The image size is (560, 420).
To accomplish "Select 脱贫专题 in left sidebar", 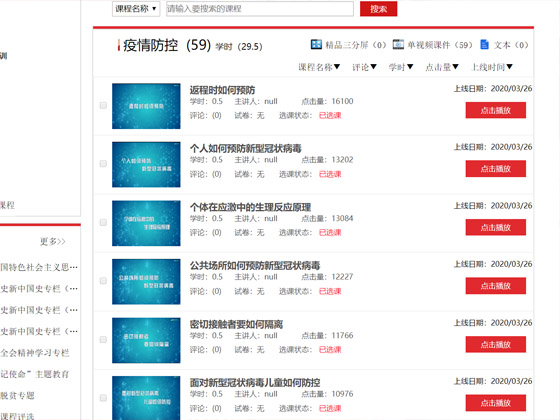I will coord(17,395).
